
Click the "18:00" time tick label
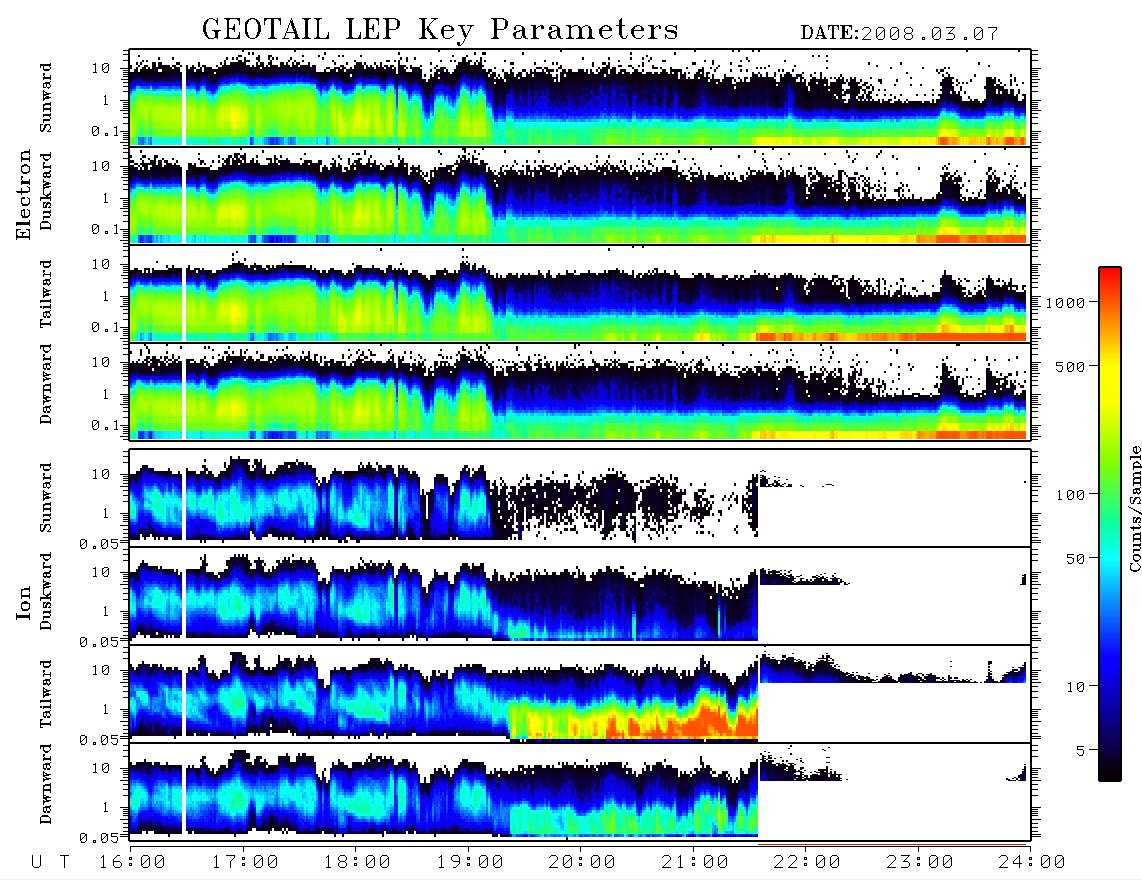[x=357, y=863]
